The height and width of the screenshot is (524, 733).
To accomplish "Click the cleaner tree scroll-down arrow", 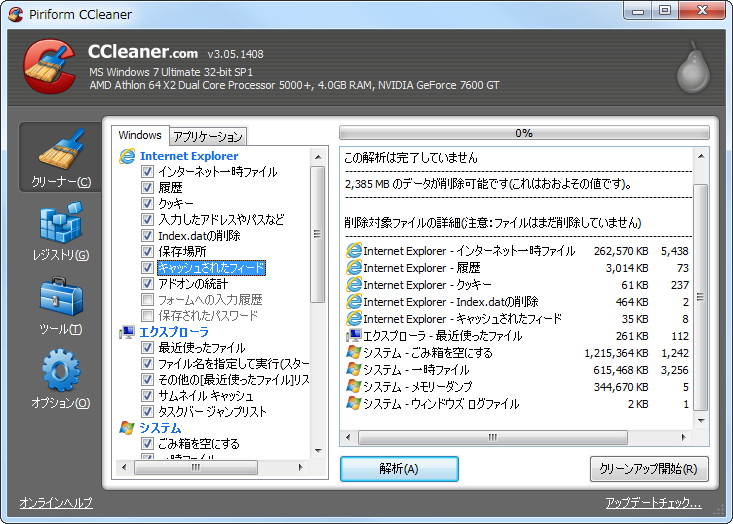I will pyautogui.click(x=318, y=451).
